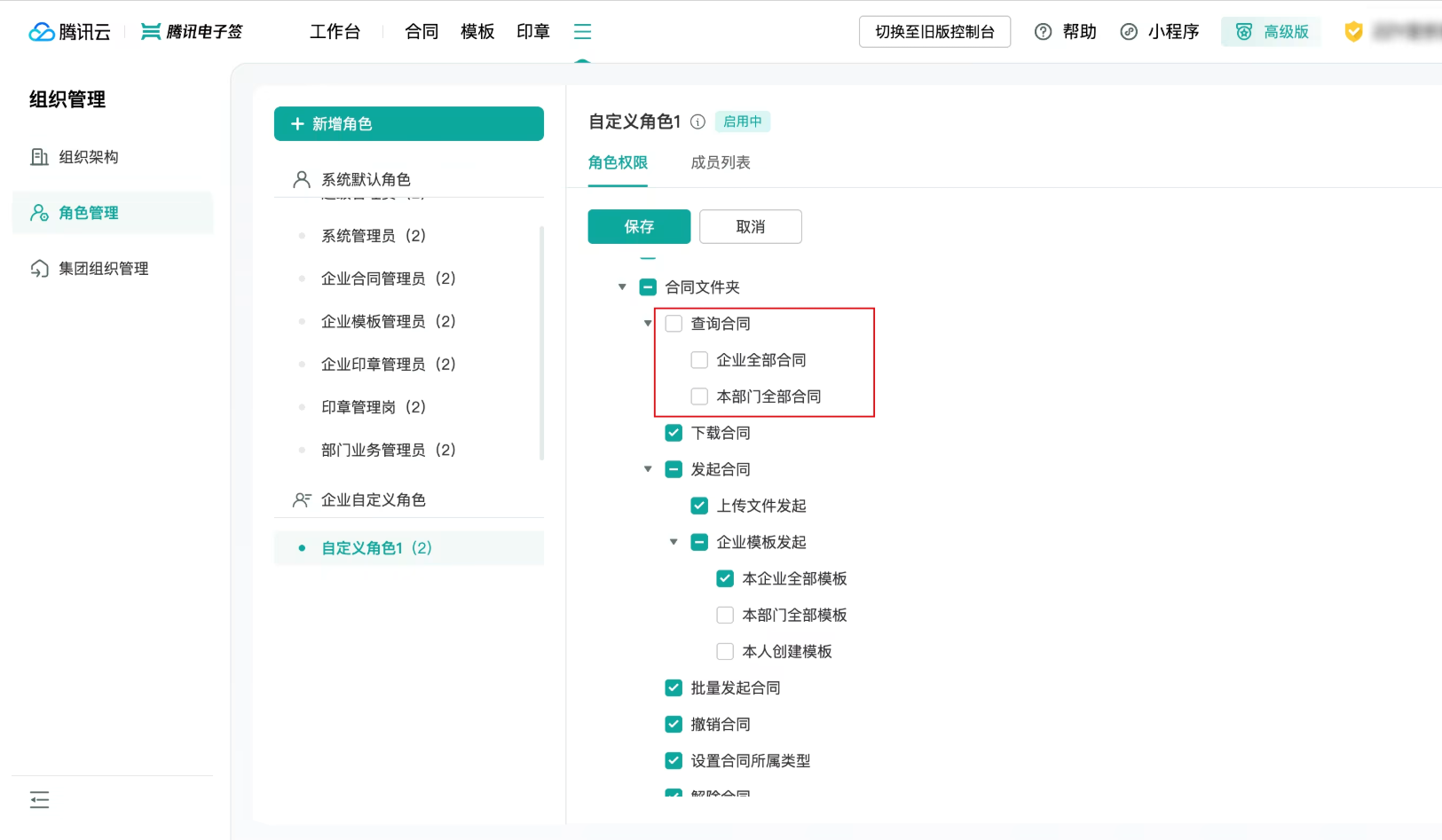This screenshot has height=840, width=1442.
Task: Click the yellow shield verification icon
Action: [1353, 32]
